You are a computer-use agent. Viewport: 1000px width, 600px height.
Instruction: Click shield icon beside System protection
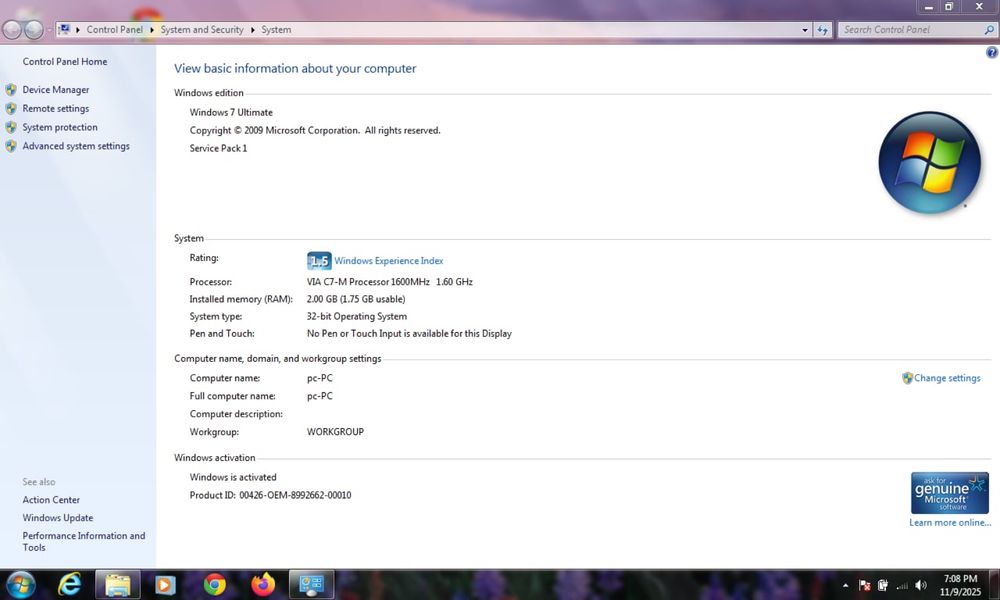click(x=11, y=128)
